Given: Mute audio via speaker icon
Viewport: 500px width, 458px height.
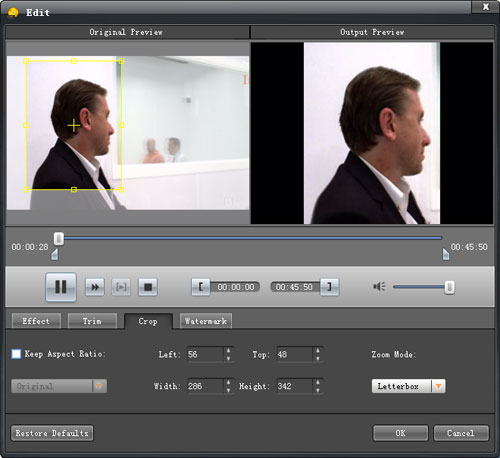Looking at the screenshot, I should click(379, 287).
